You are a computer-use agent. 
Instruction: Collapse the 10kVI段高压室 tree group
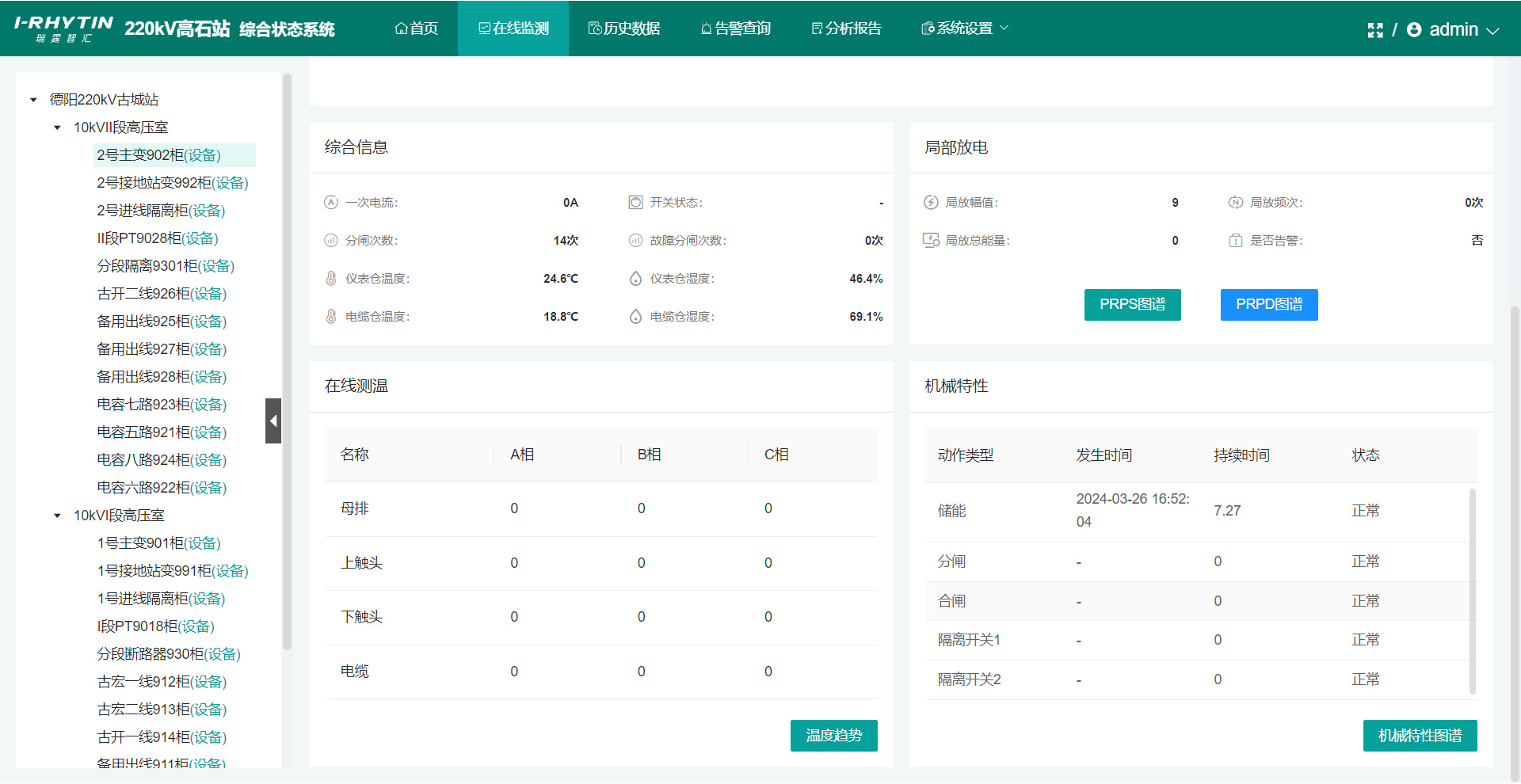pos(57,516)
